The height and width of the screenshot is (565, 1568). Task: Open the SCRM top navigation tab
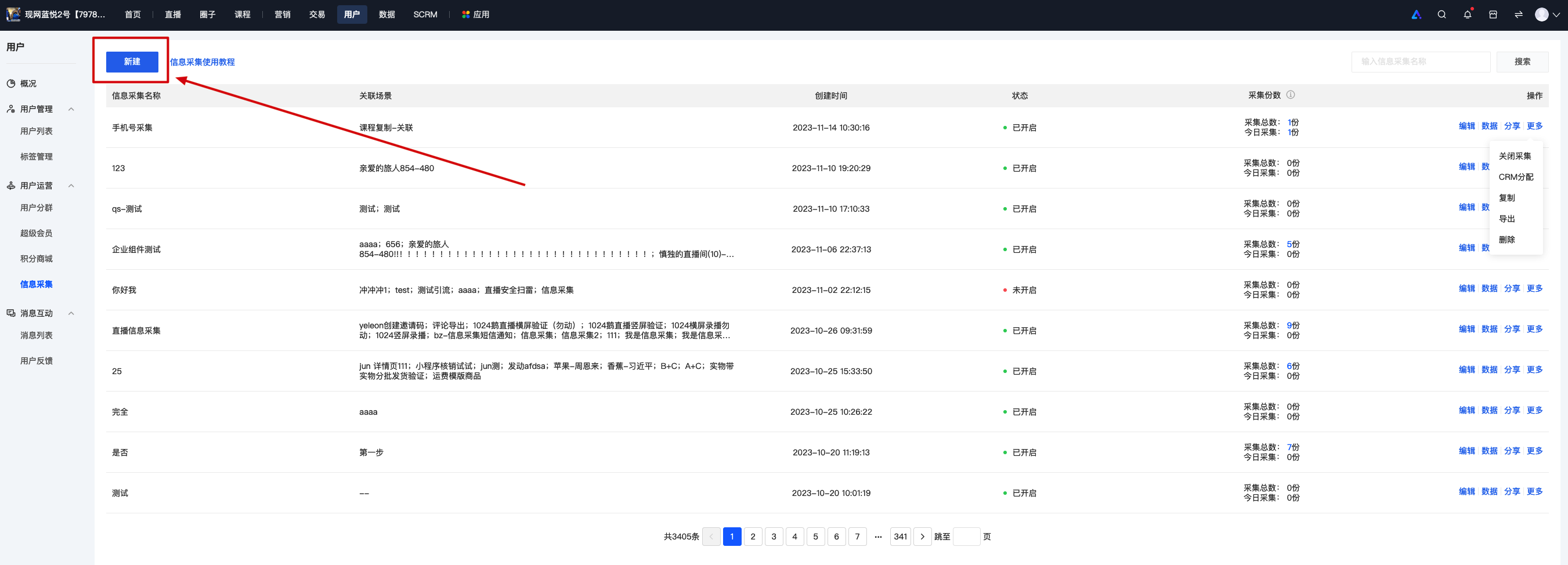(x=425, y=15)
